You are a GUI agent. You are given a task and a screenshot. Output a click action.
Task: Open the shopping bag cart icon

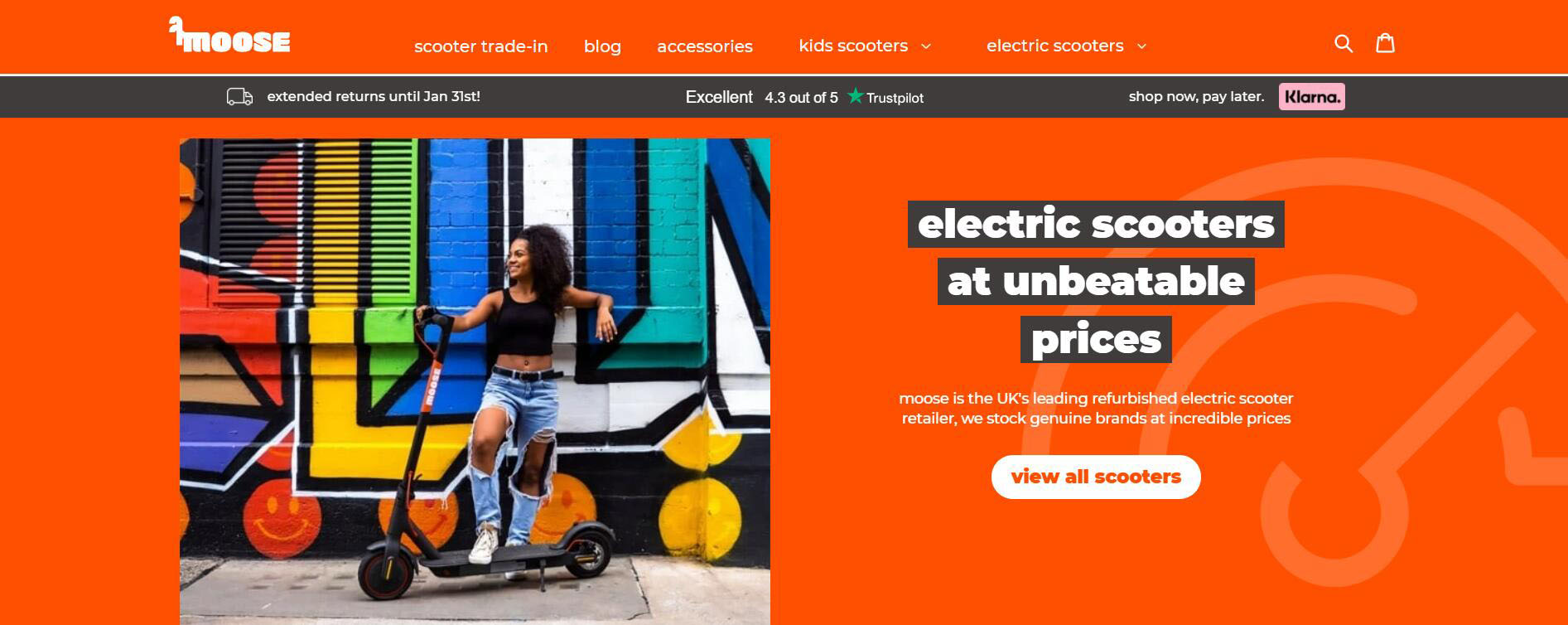click(x=1385, y=43)
